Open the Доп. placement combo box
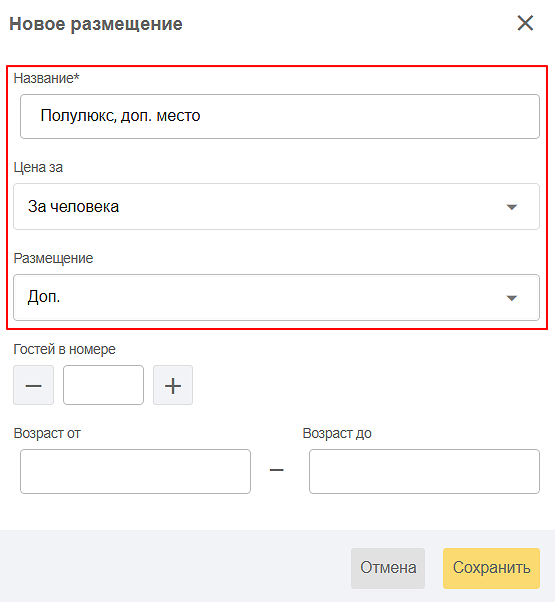 (276, 298)
